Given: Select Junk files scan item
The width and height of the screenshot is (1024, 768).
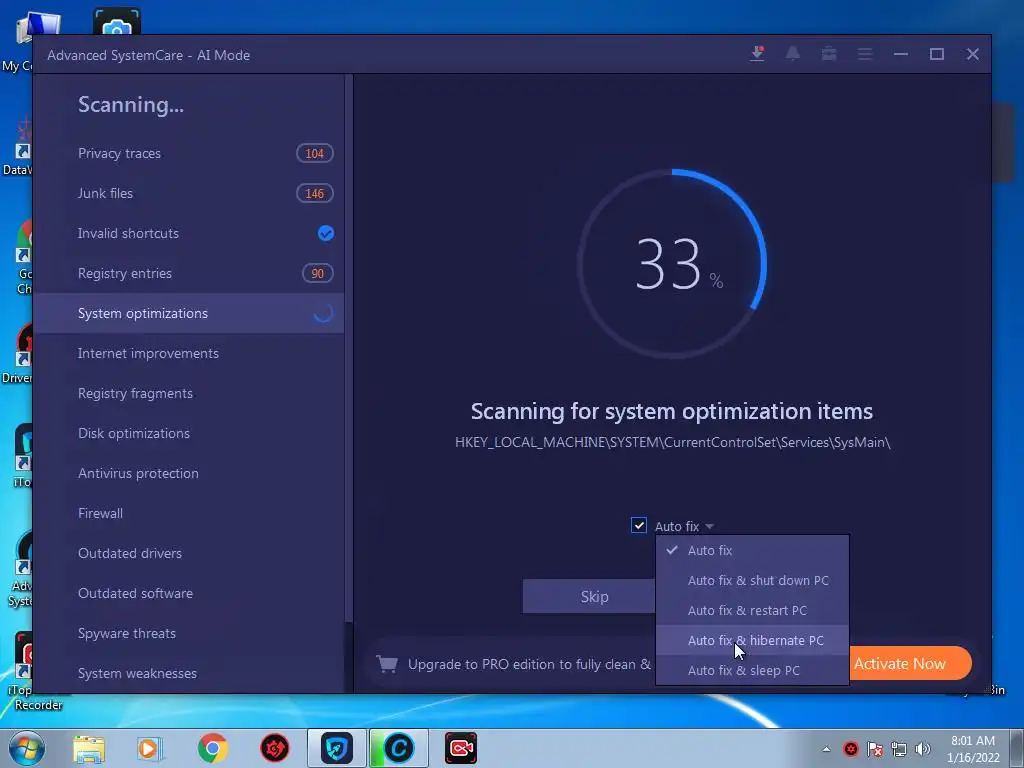Looking at the screenshot, I should click(x=189, y=193).
